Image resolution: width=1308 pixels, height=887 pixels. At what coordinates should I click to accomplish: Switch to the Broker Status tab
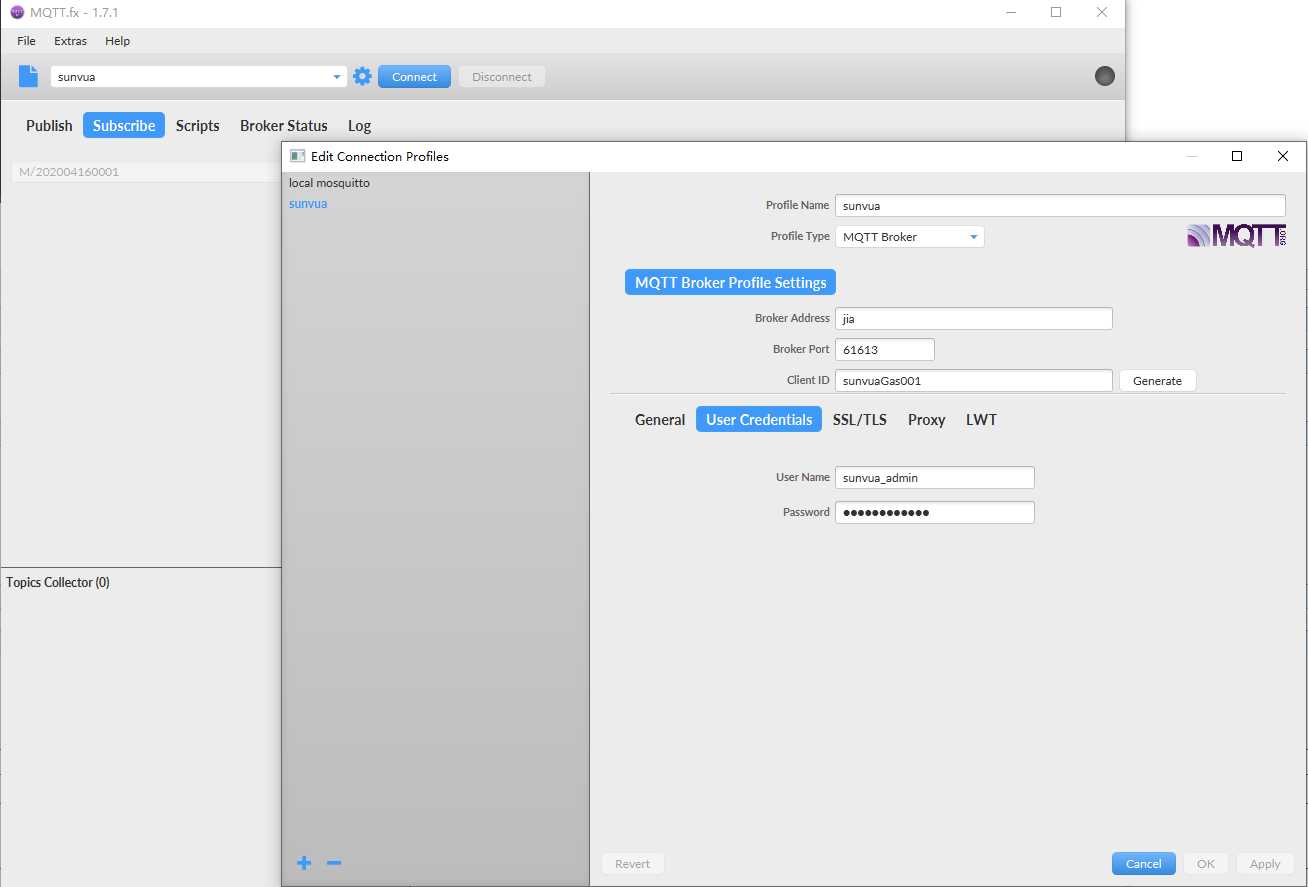pyautogui.click(x=284, y=125)
